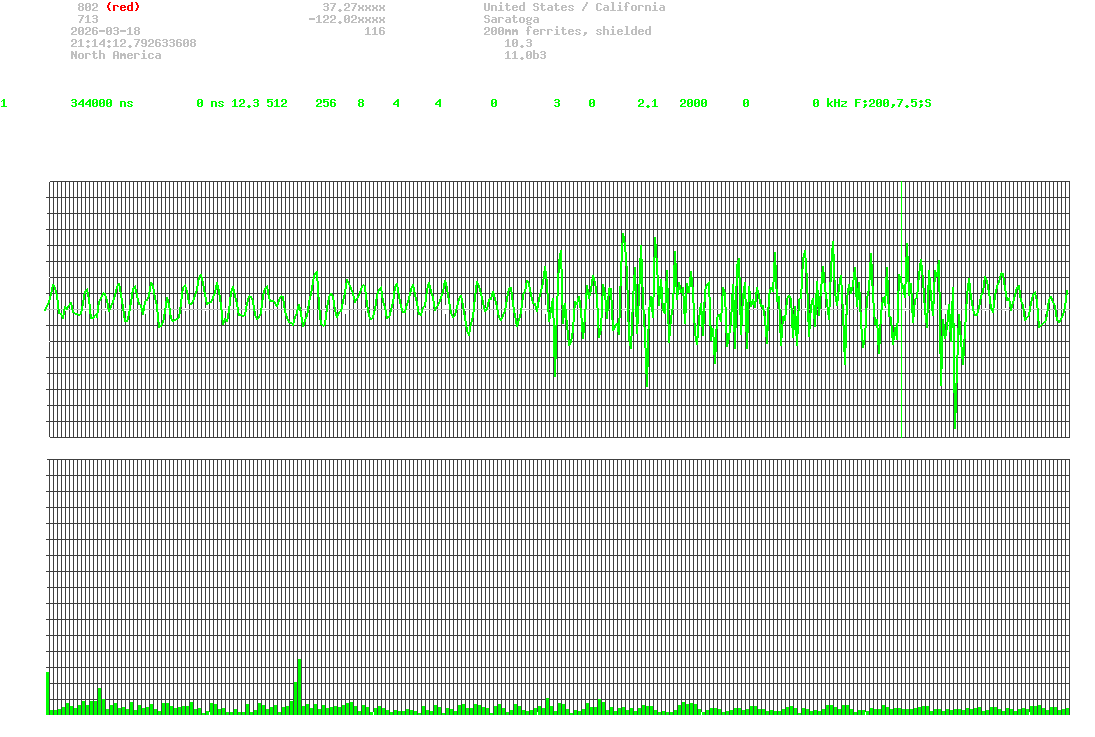
Task: Click the sampling value 2000
Action: [693, 103]
